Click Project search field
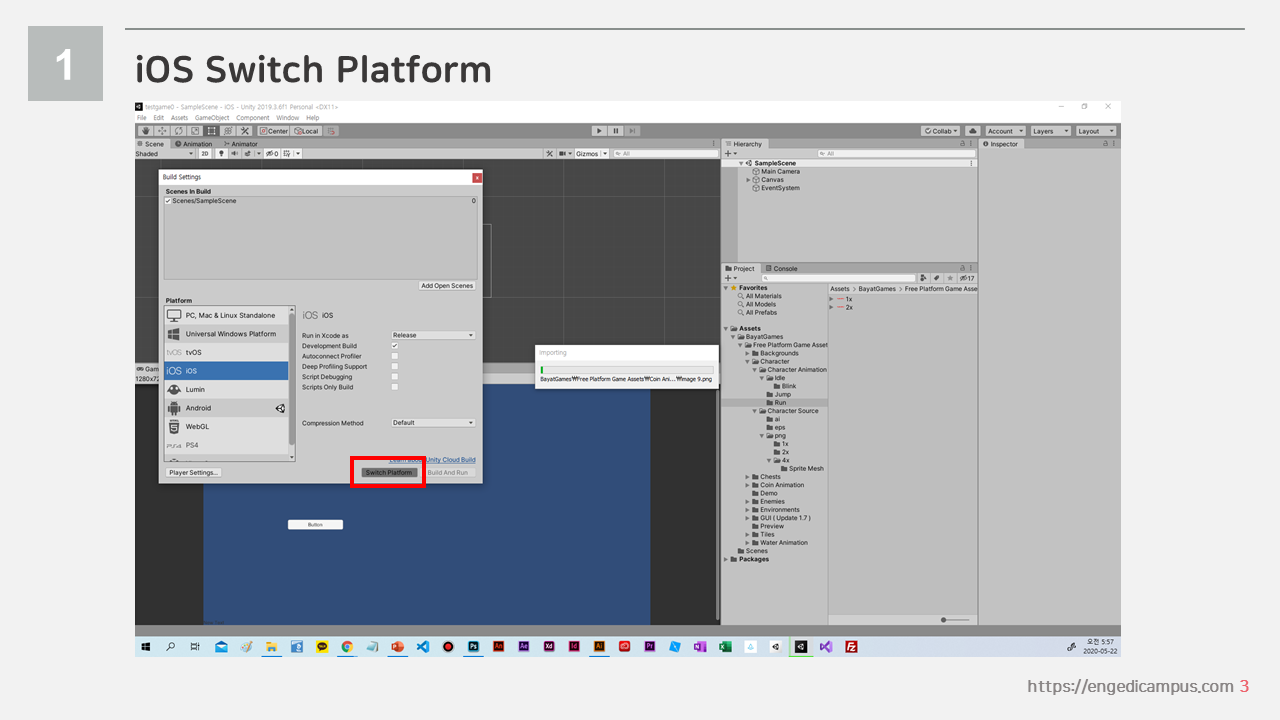 [838, 278]
